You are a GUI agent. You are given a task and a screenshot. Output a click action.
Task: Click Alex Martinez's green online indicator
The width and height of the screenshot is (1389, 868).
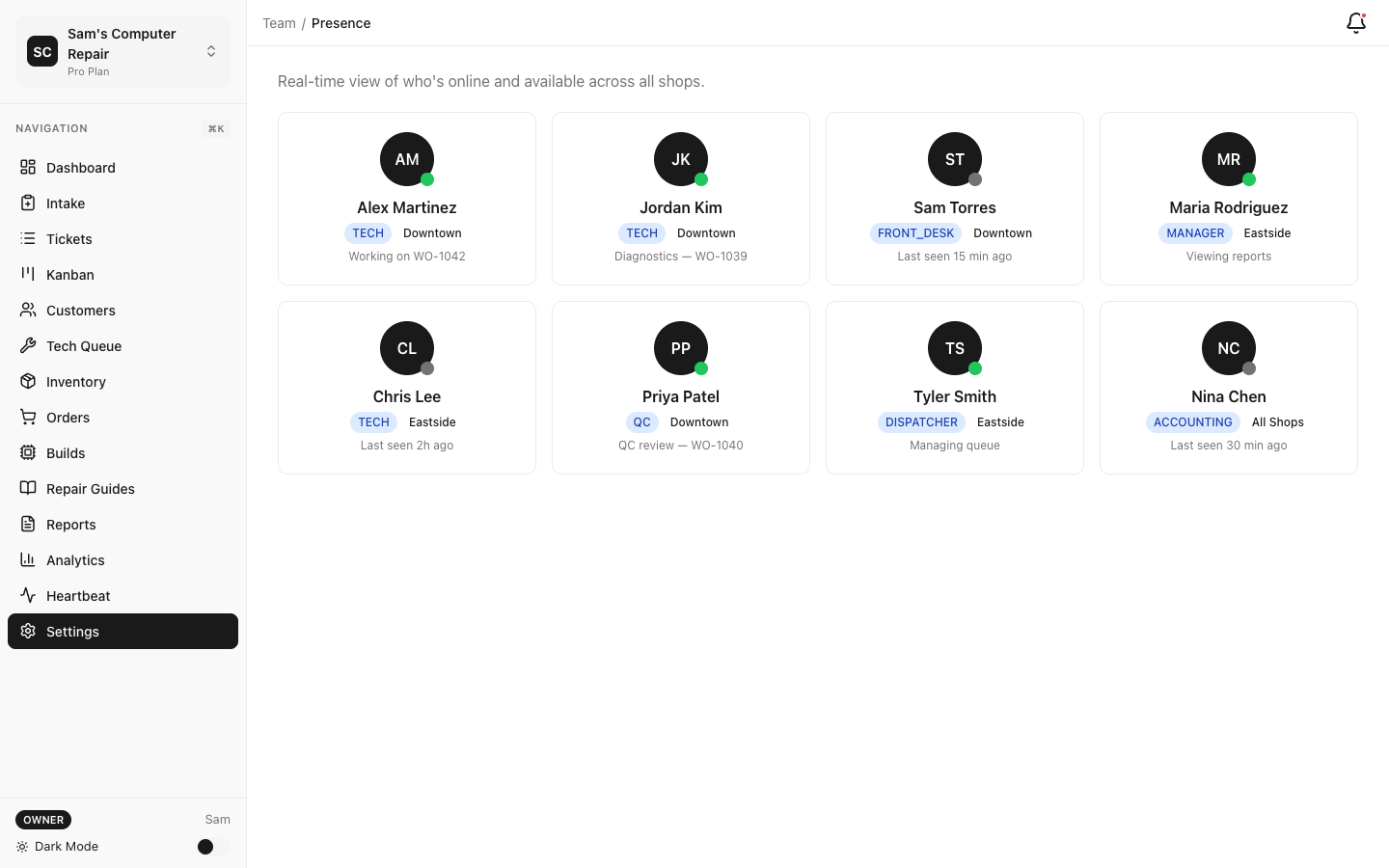pos(427,179)
